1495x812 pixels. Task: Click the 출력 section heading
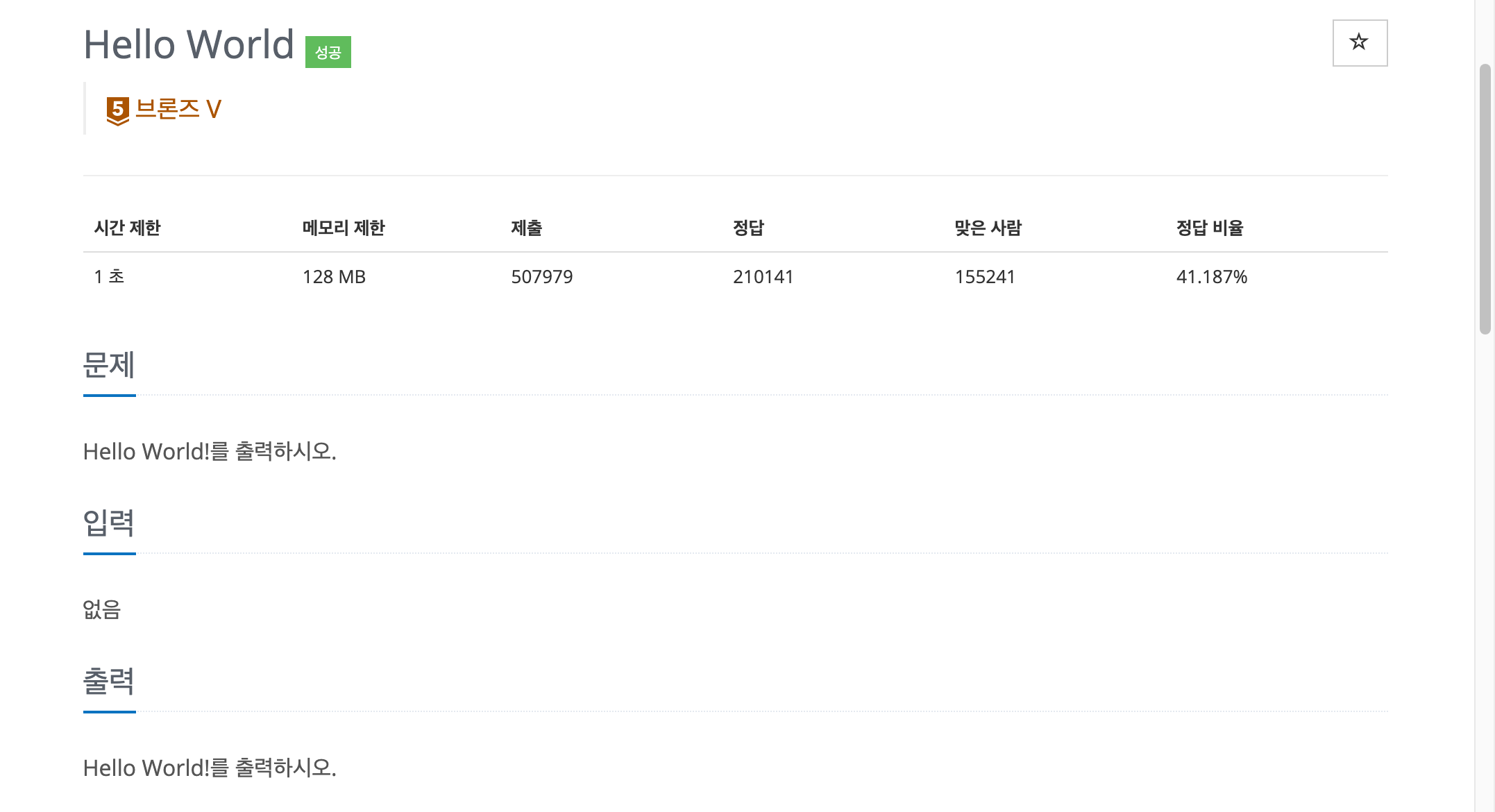coord(109,681)
